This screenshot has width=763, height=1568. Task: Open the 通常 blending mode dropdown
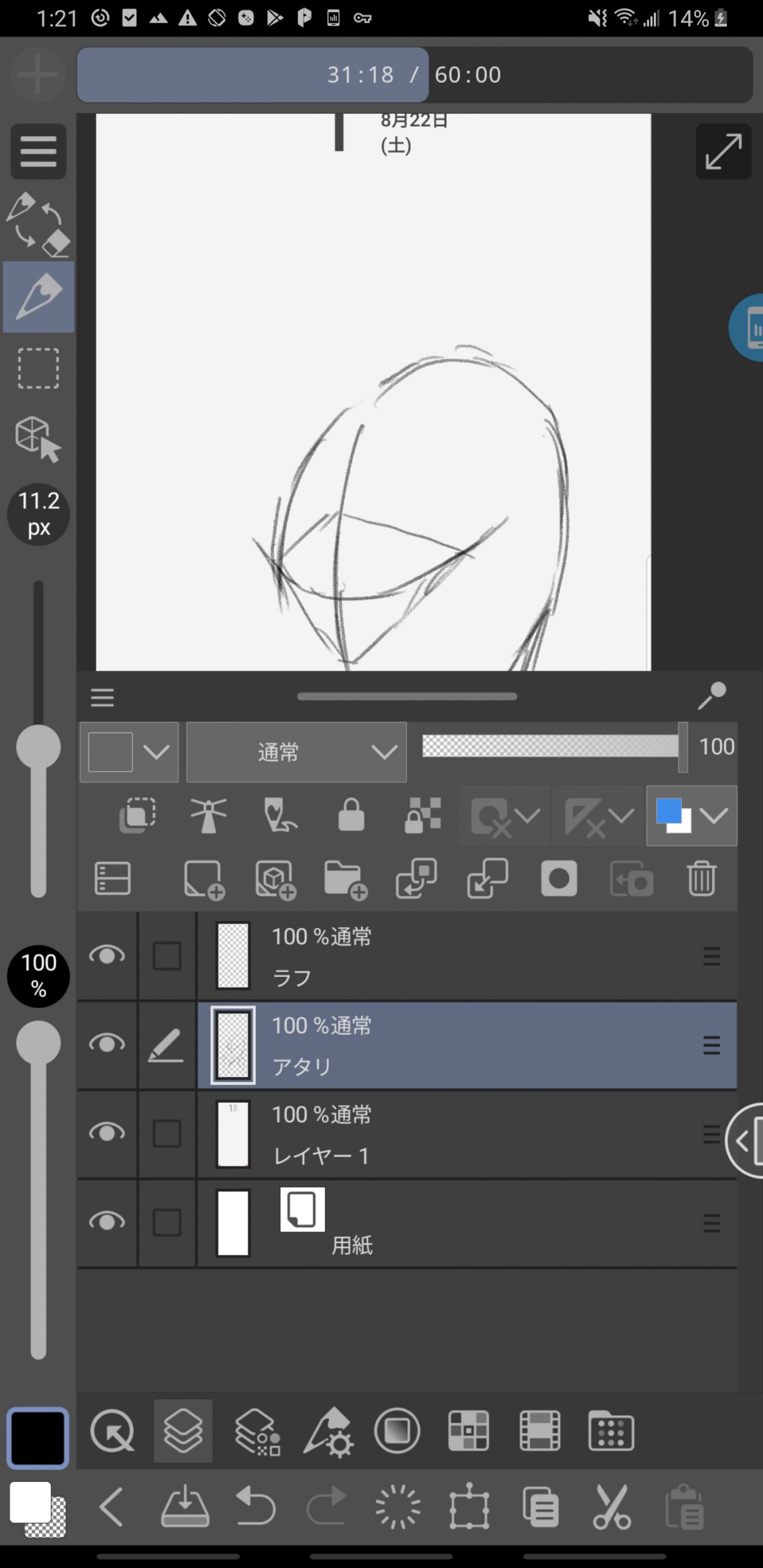(297, 752)
